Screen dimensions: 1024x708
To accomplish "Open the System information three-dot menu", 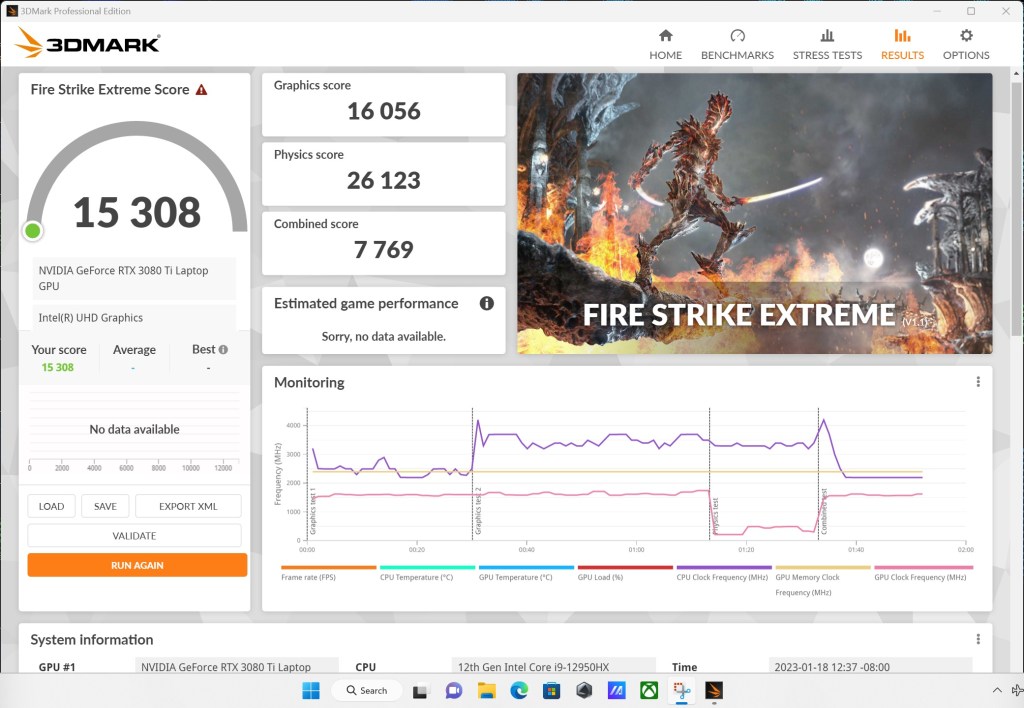I will pos(977,638).
